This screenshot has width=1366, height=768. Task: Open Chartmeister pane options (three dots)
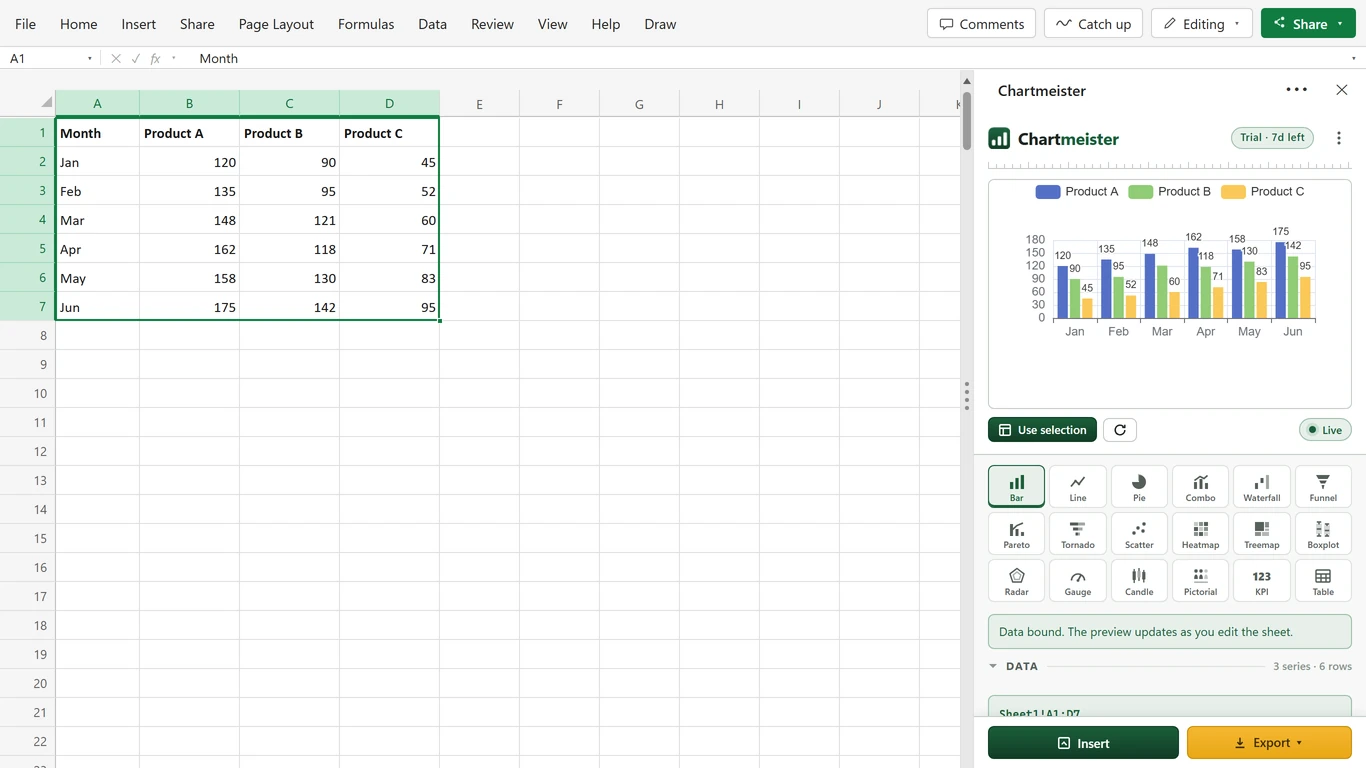1297,90
